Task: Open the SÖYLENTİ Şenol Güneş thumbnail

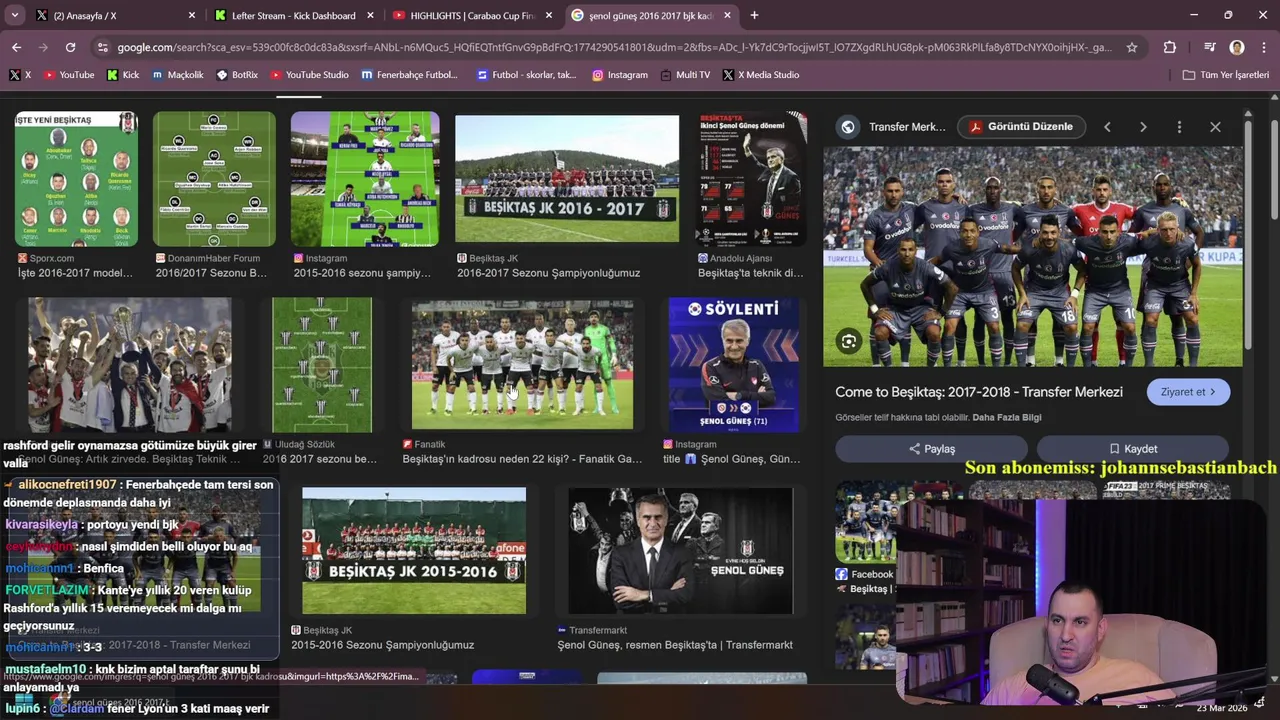Action: (734, 365)
